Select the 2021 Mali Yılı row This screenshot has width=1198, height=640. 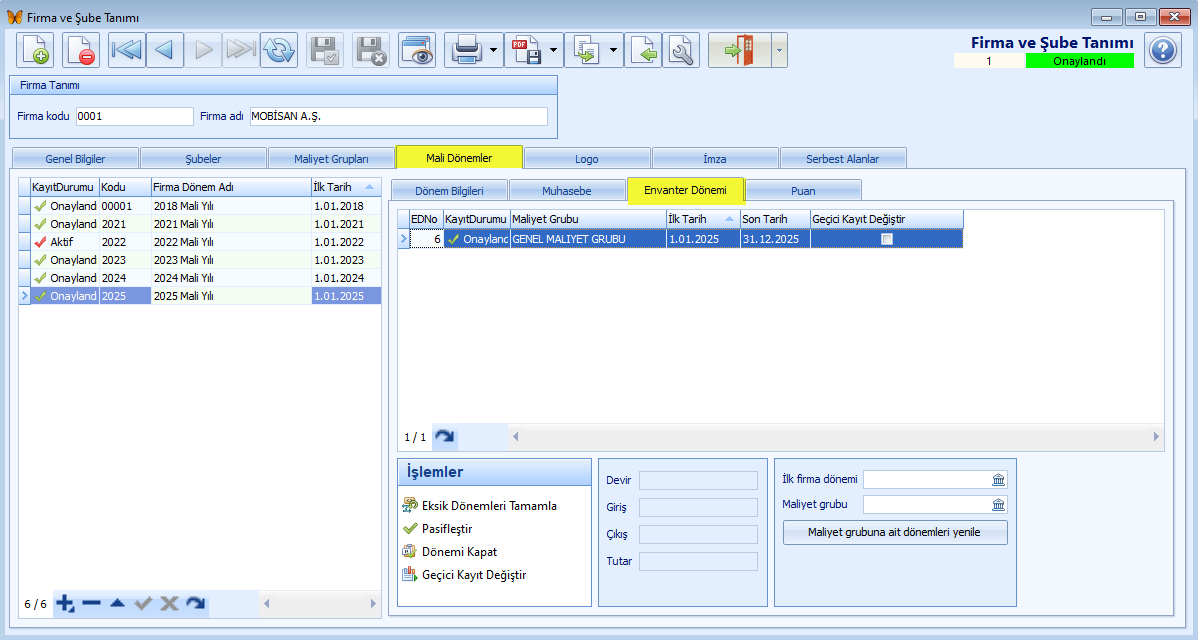199,224
